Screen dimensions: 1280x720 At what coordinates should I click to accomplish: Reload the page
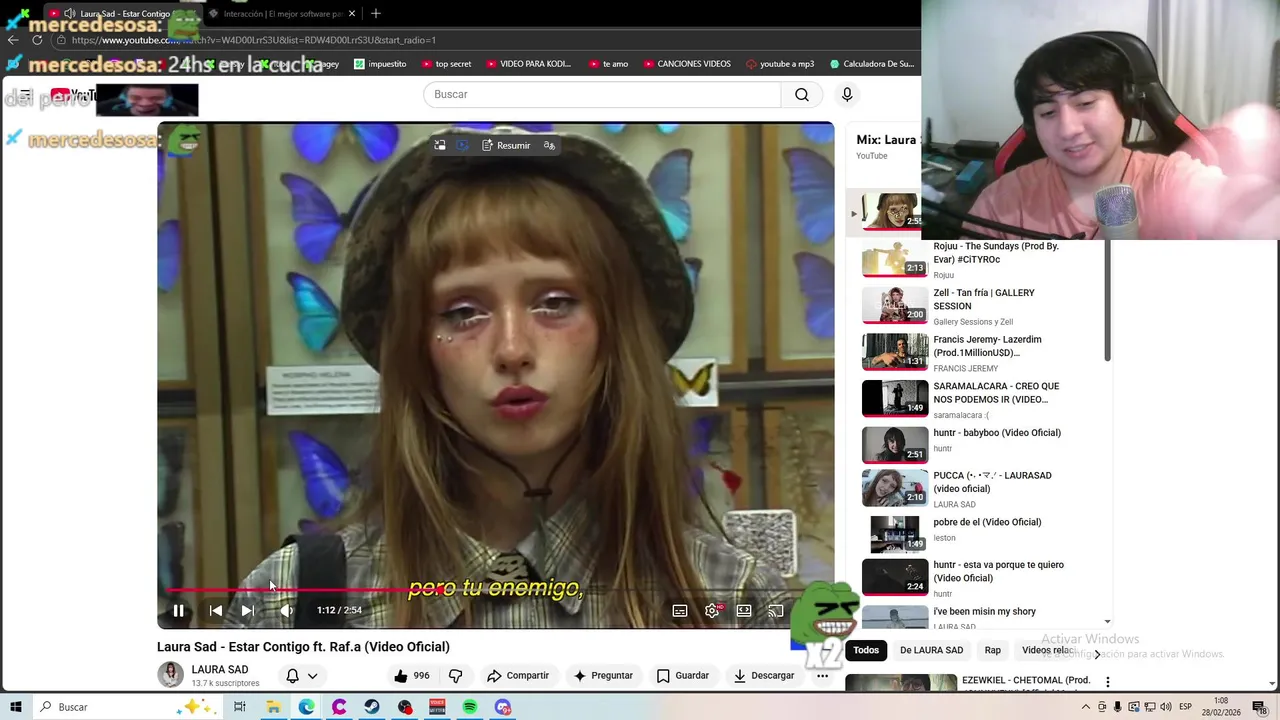(37, 40)
